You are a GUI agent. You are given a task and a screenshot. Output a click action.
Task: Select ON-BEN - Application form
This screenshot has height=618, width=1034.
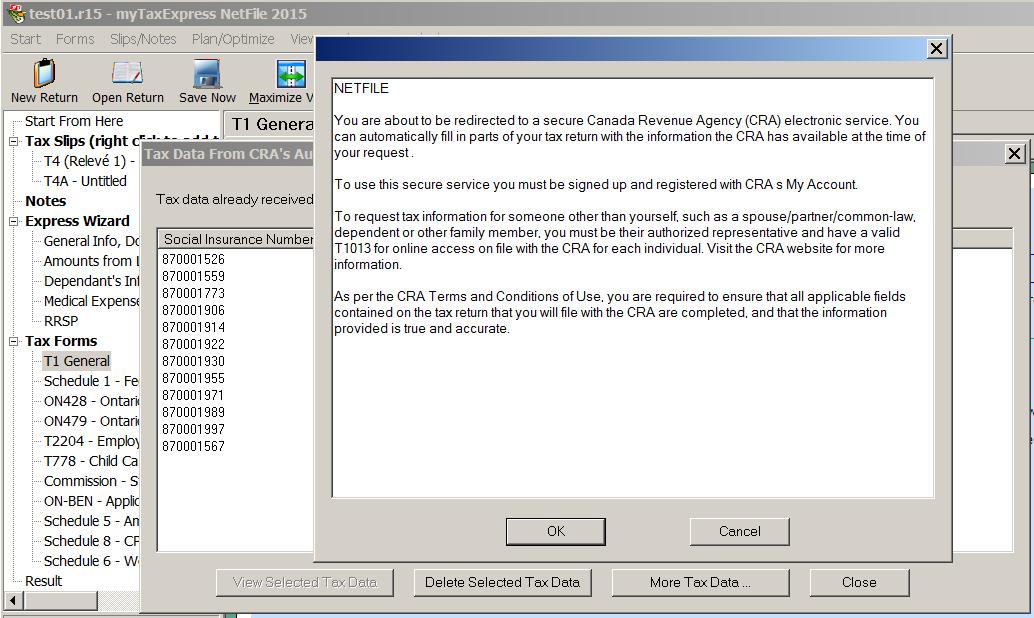pyautogui.click(x=91, y=501)
